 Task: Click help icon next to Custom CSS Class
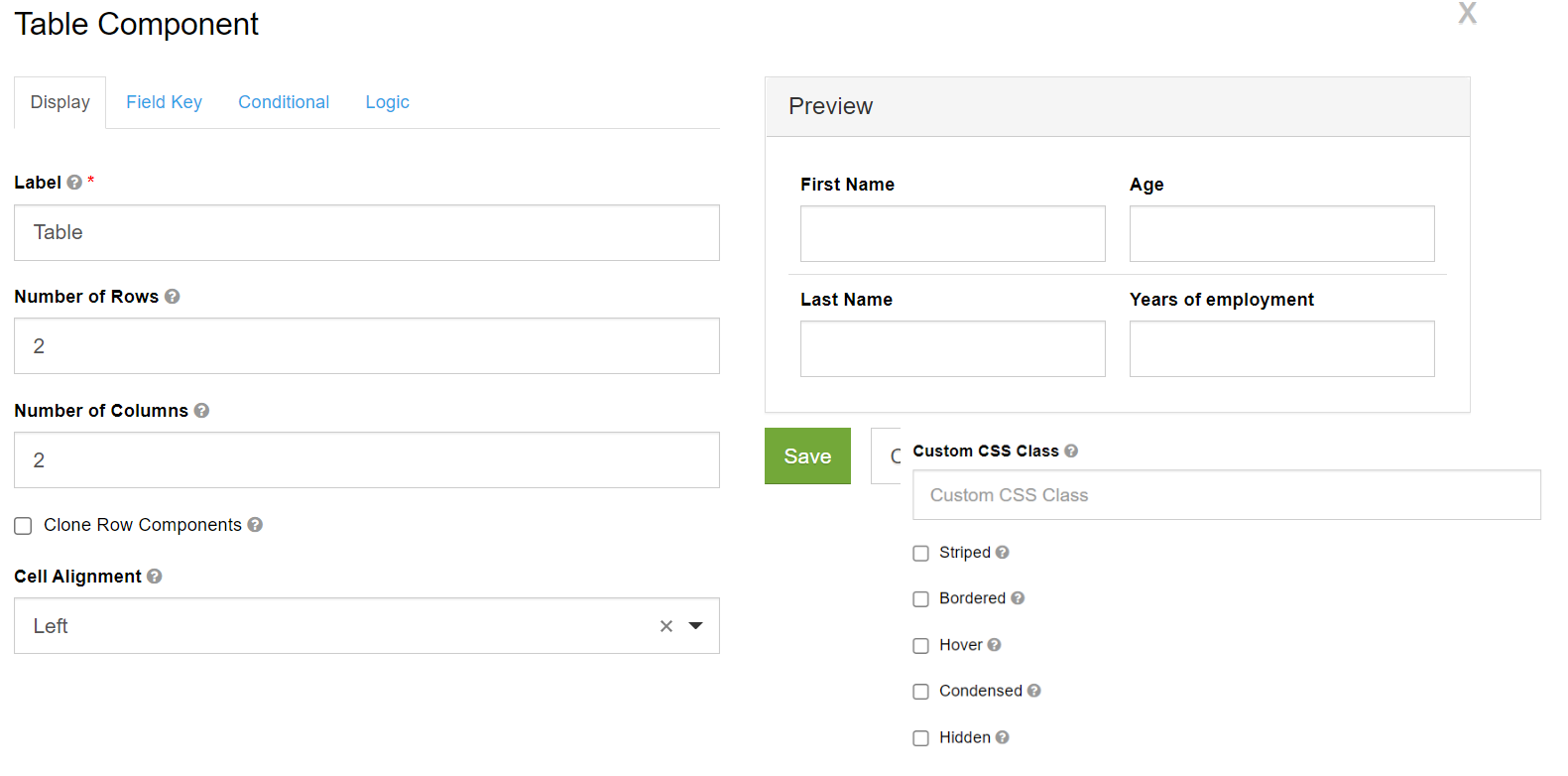pyautogui.click(x=1071, y=451)
